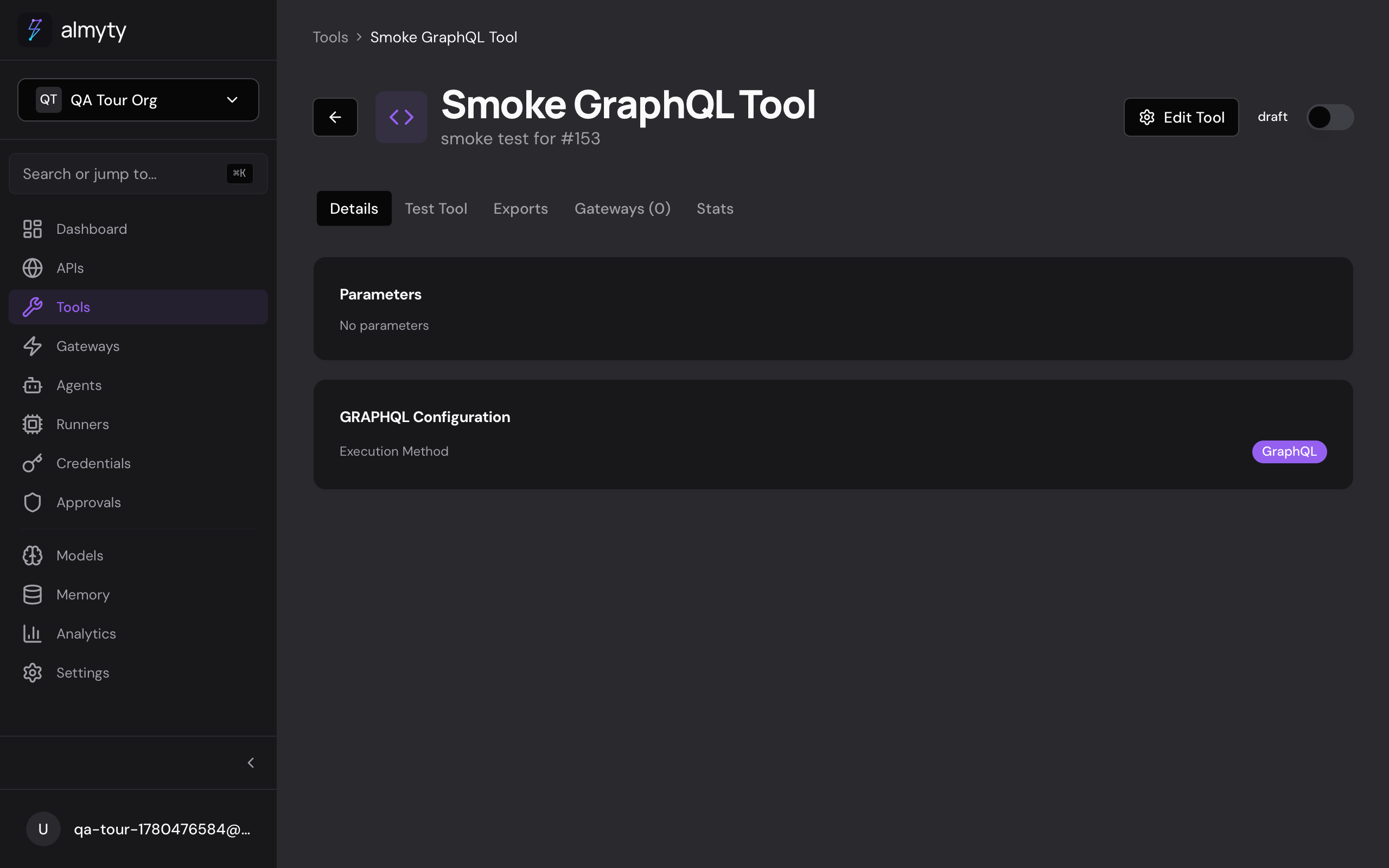Click the almyty lightning logo icon
The width and height of the screenshot is (1389, 868).
35,30
